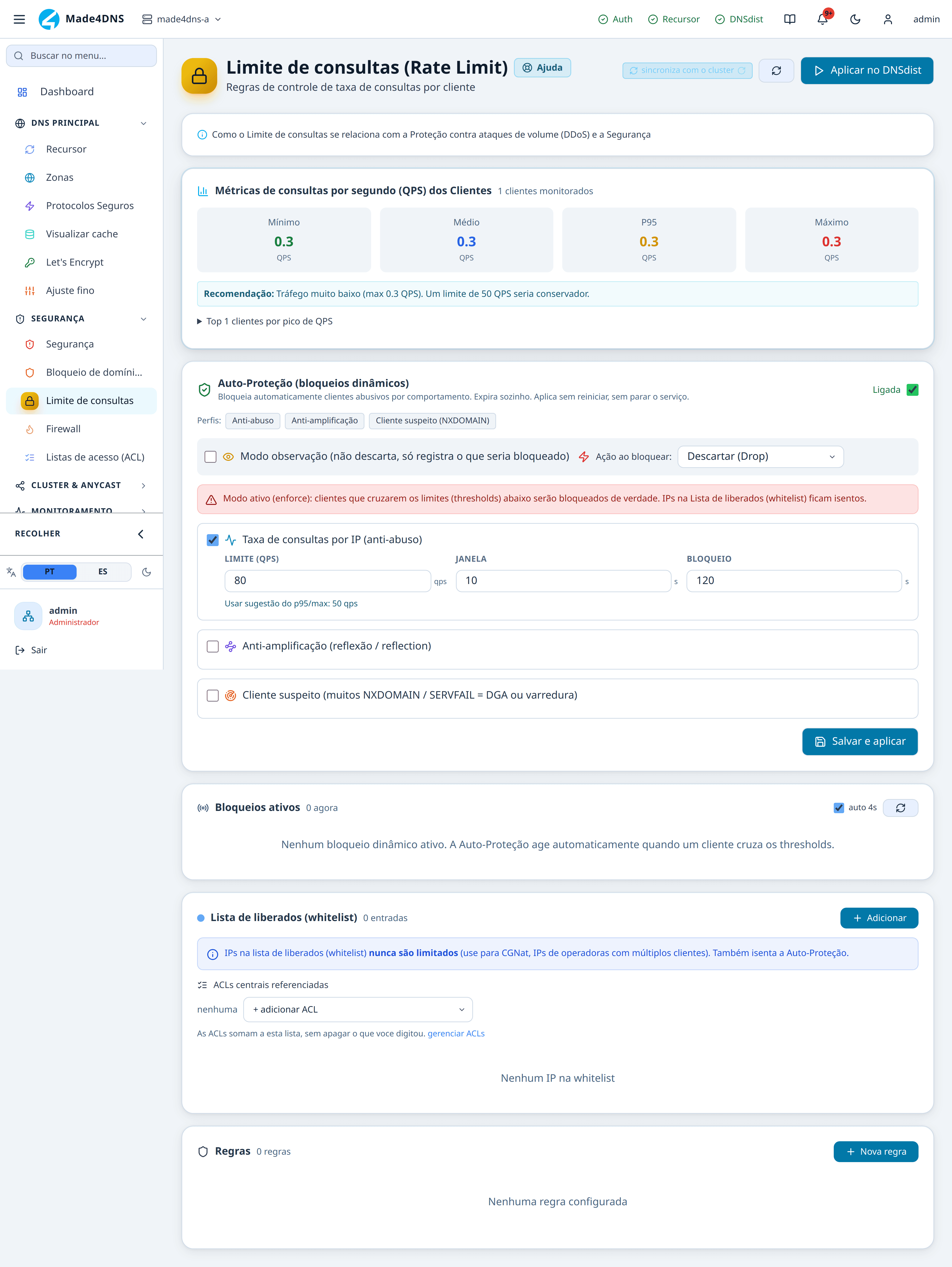The image size is (952, 1267).
Task: Click the LIMITE (QPS) input field
Action: [327, 581]
